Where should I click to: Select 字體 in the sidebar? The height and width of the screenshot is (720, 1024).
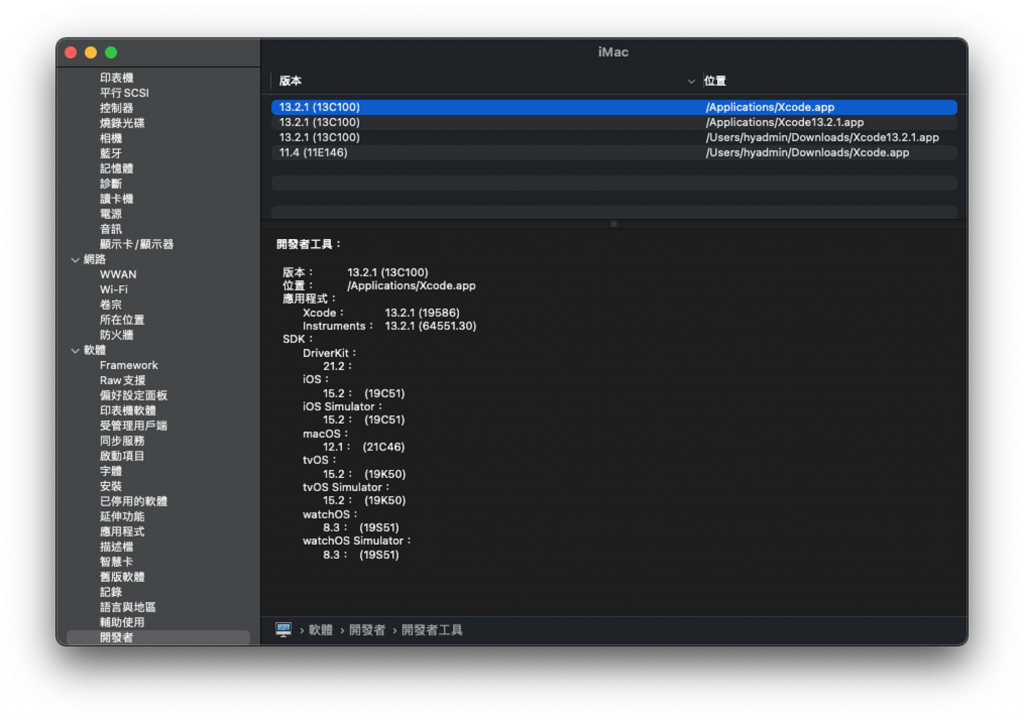(x=110, y=471)
